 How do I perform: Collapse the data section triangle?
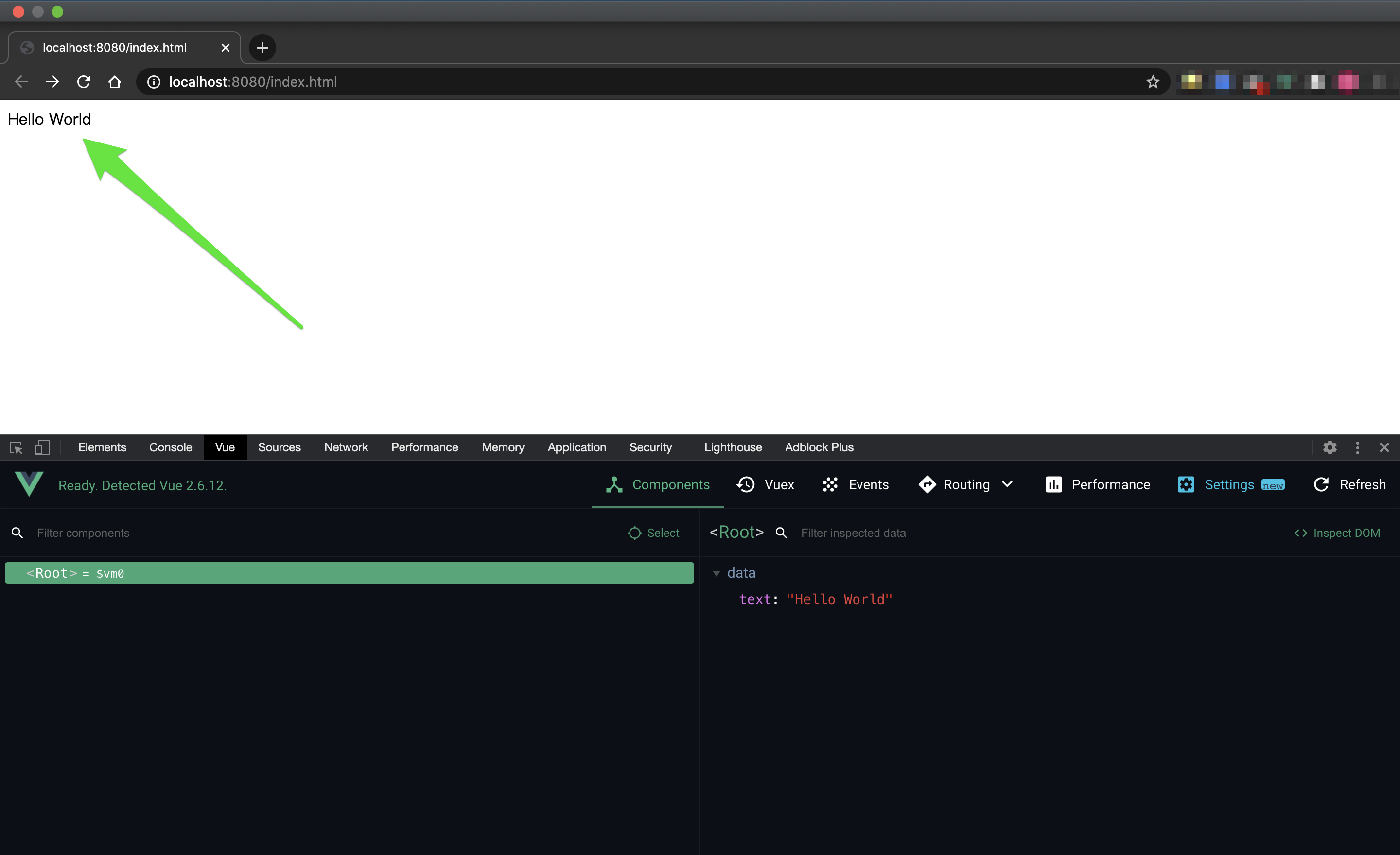point(716,573)
